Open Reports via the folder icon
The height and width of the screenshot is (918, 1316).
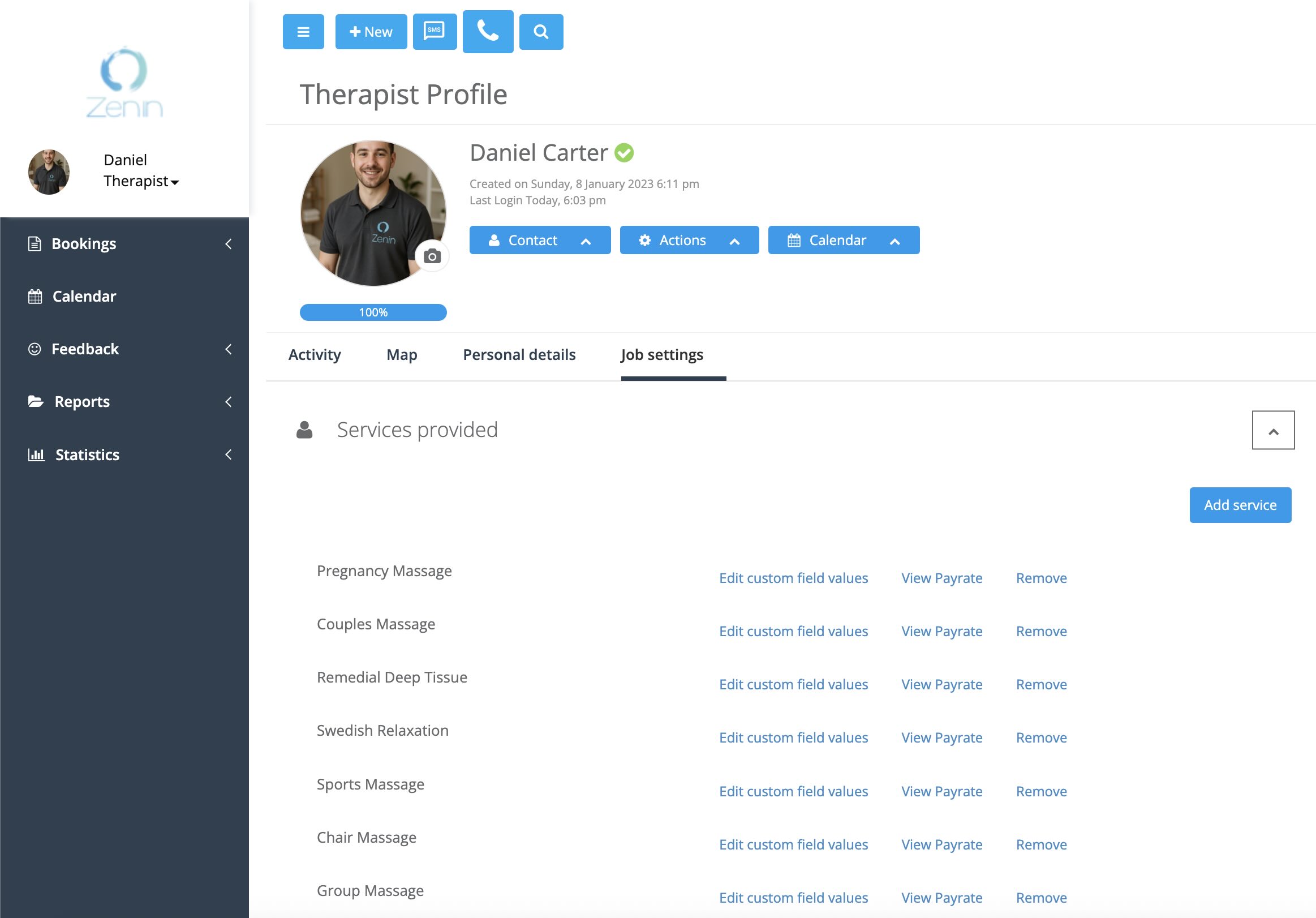click(36, 401)
